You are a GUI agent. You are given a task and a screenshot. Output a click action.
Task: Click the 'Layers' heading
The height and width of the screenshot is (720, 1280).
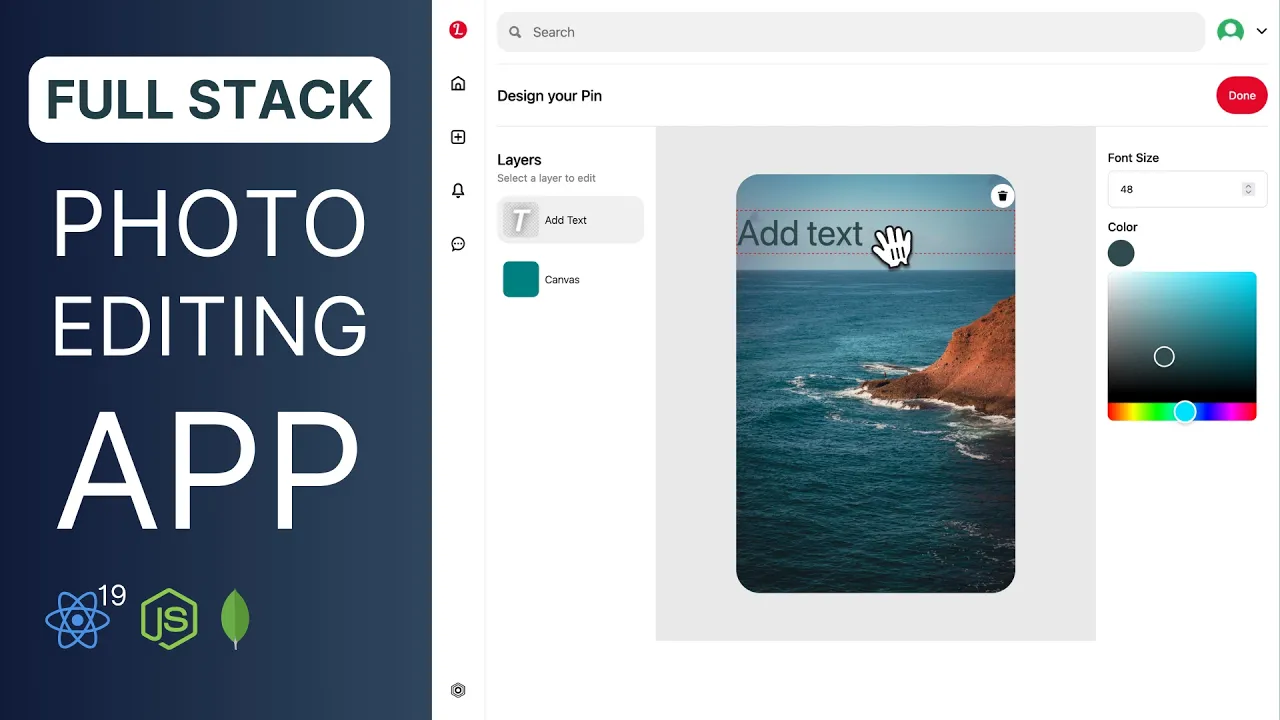pyautogui.click(x=519, y=160)
